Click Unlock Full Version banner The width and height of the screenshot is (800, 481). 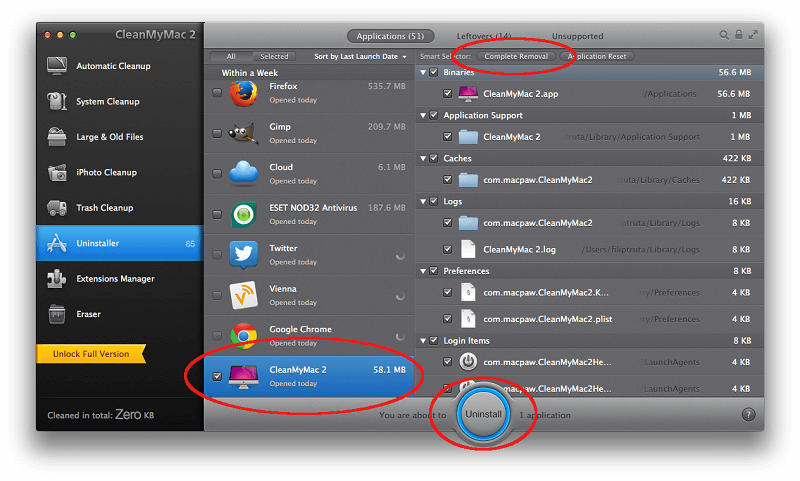point(91,354)
